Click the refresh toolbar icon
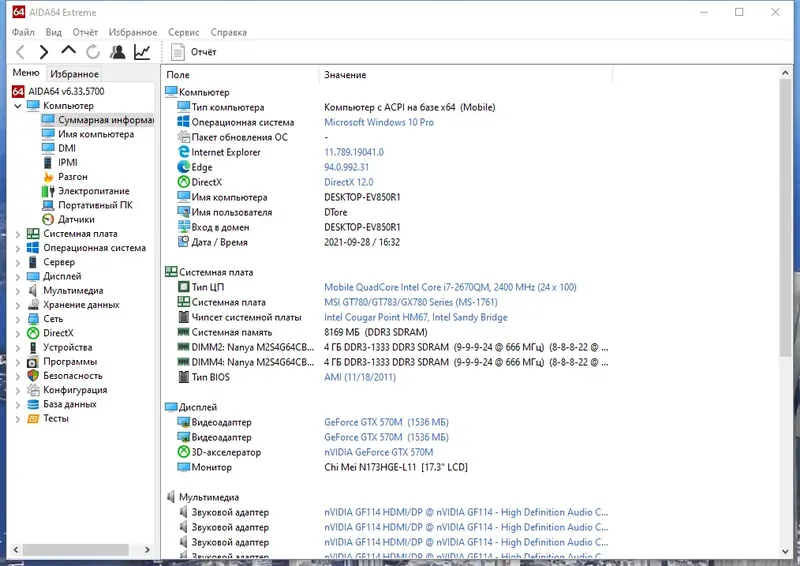 93,52
